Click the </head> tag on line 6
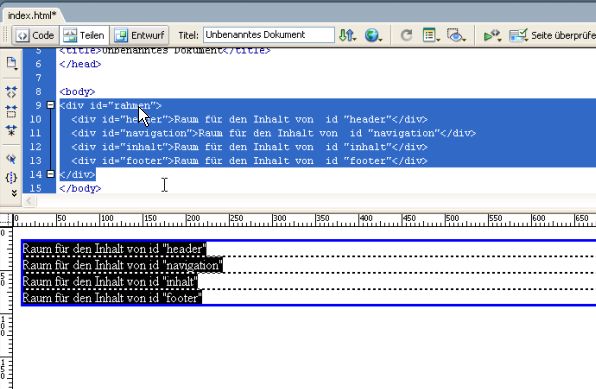The image size is (596, 389). pos(80,64)
